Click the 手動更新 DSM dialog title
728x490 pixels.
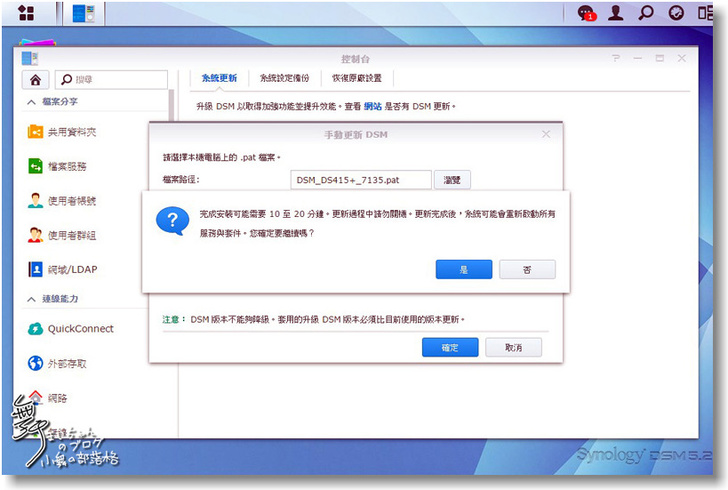(356, 135)
